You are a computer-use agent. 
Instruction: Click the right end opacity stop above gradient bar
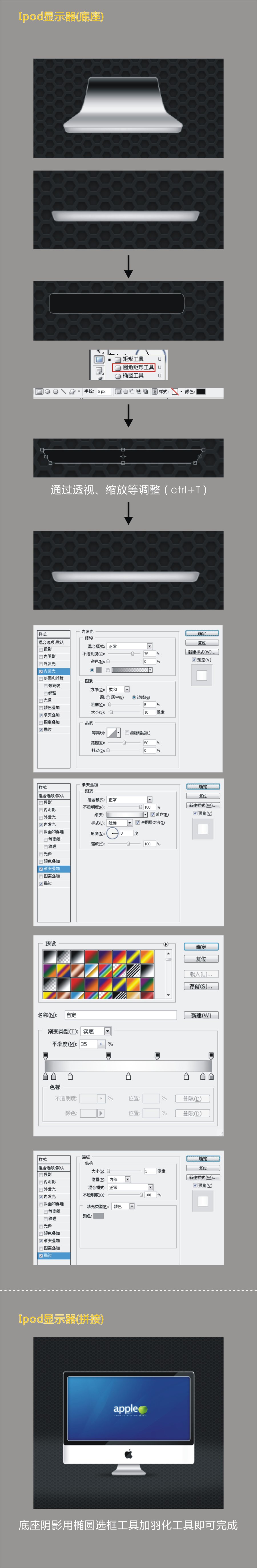[x=211, y=1055]
